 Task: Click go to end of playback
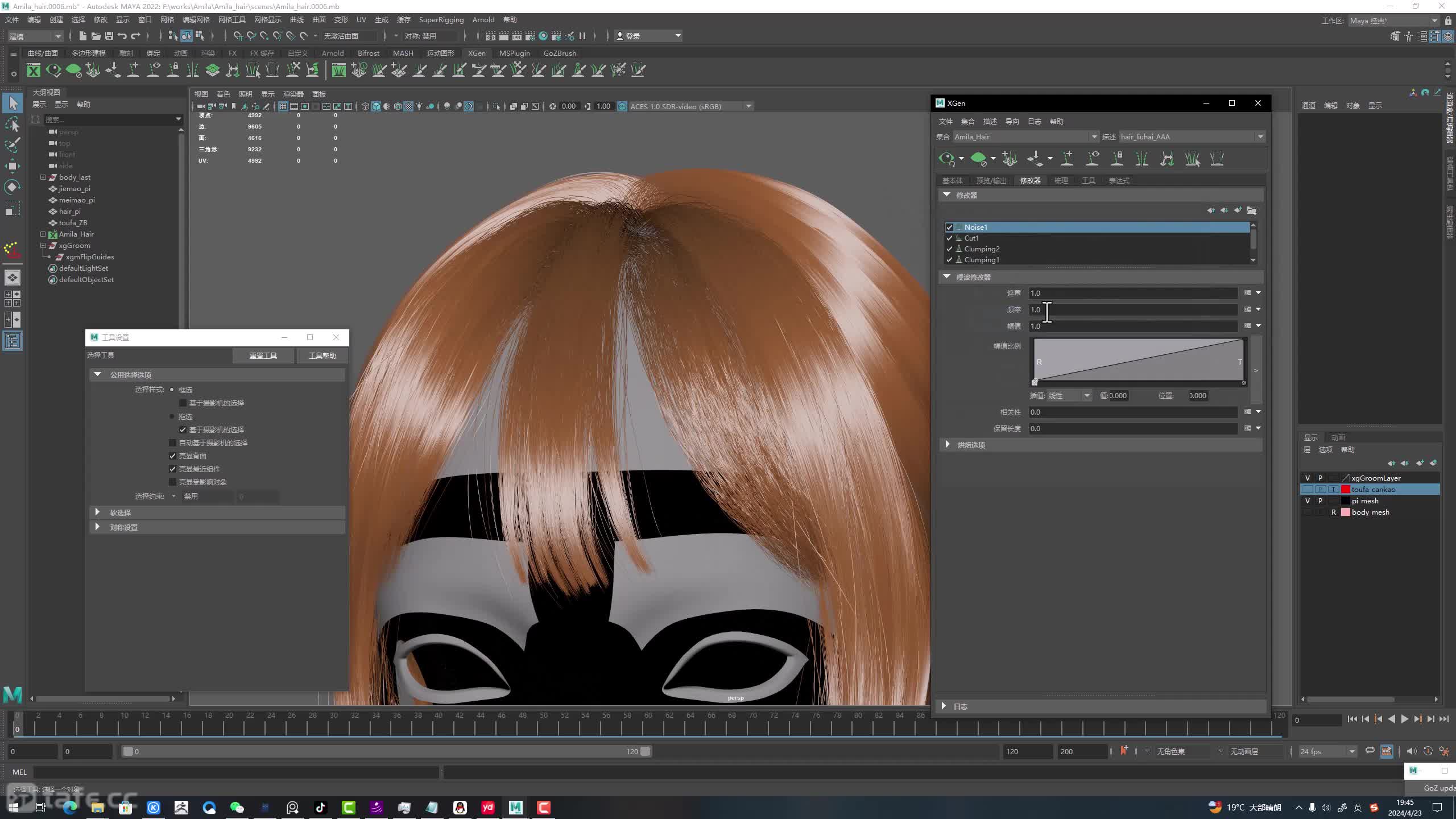1443,719
